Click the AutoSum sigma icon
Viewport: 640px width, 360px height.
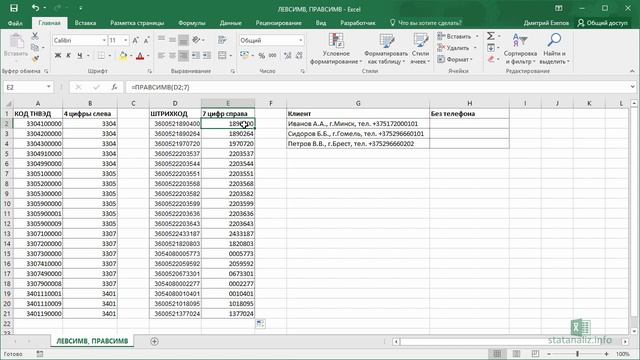(x=491, y=36)
